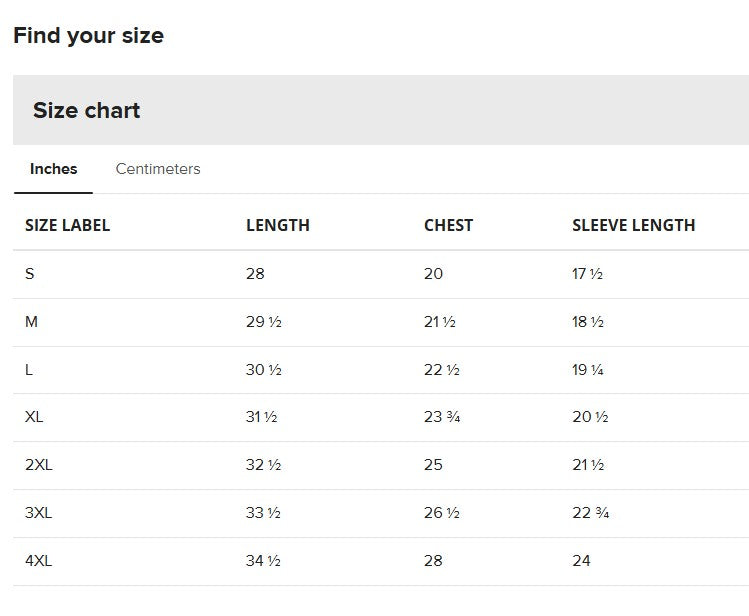749x616 pixels.
Task: Select the XL size row label
Action: point(34,417)
